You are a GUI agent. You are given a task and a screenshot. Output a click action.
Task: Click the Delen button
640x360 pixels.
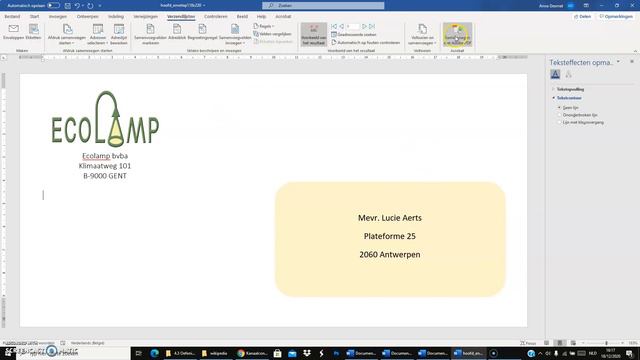coord(582,17)
